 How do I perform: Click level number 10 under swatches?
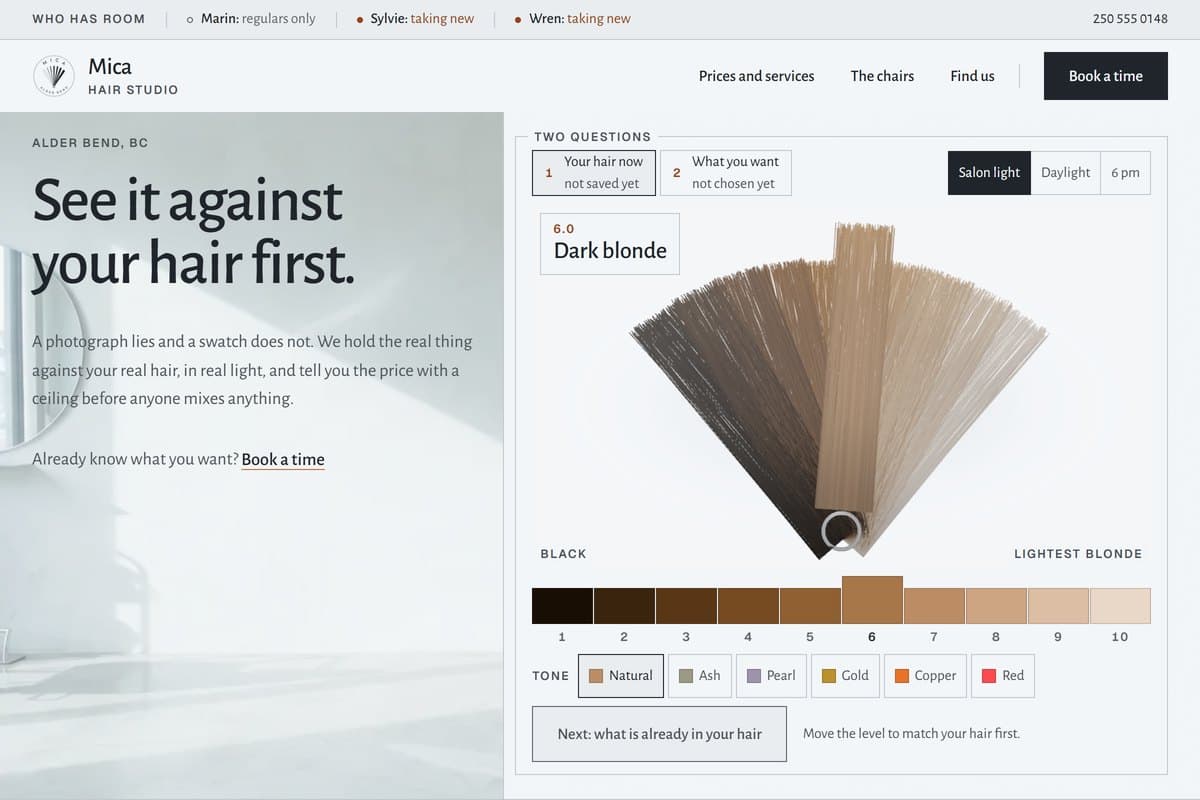pos(1120,637)
